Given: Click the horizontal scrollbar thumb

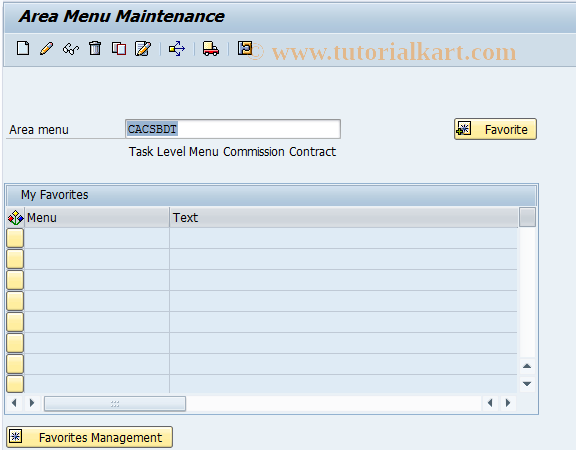Looking at the screenshot, I should point(115,403).
